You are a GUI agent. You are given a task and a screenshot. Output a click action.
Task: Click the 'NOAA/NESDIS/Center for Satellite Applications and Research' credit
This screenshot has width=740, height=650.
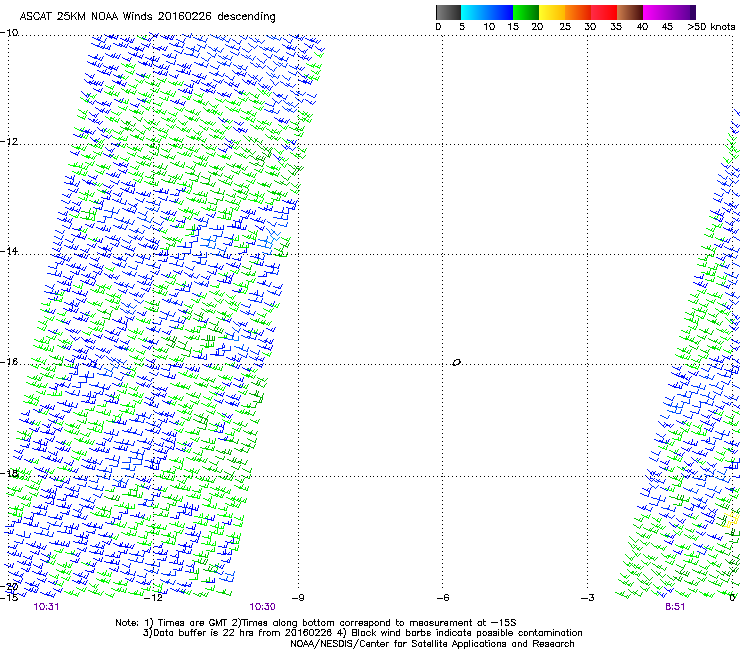tap(432, 644)
